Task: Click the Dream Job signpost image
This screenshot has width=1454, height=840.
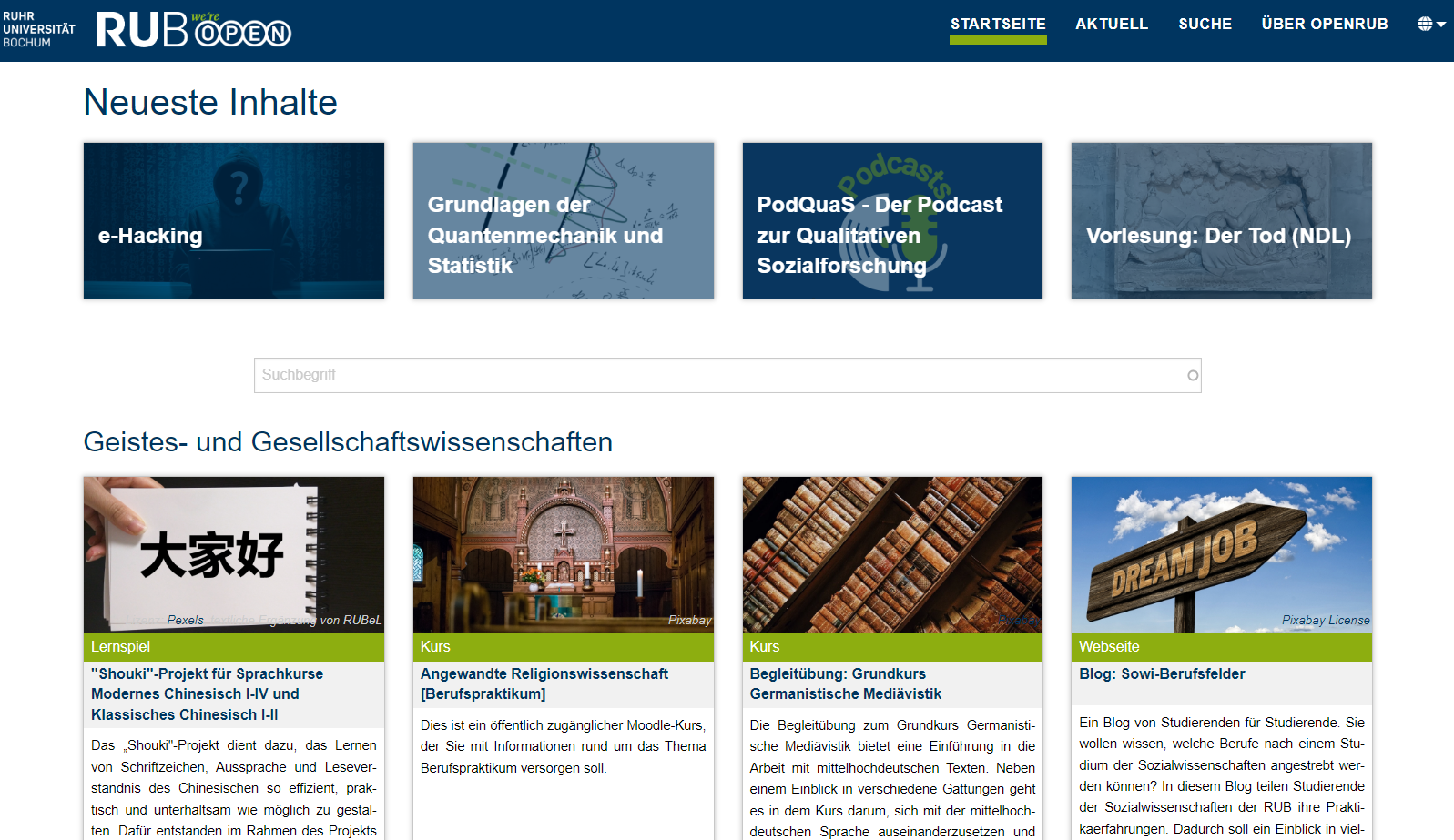Action: click(1222, 554)
